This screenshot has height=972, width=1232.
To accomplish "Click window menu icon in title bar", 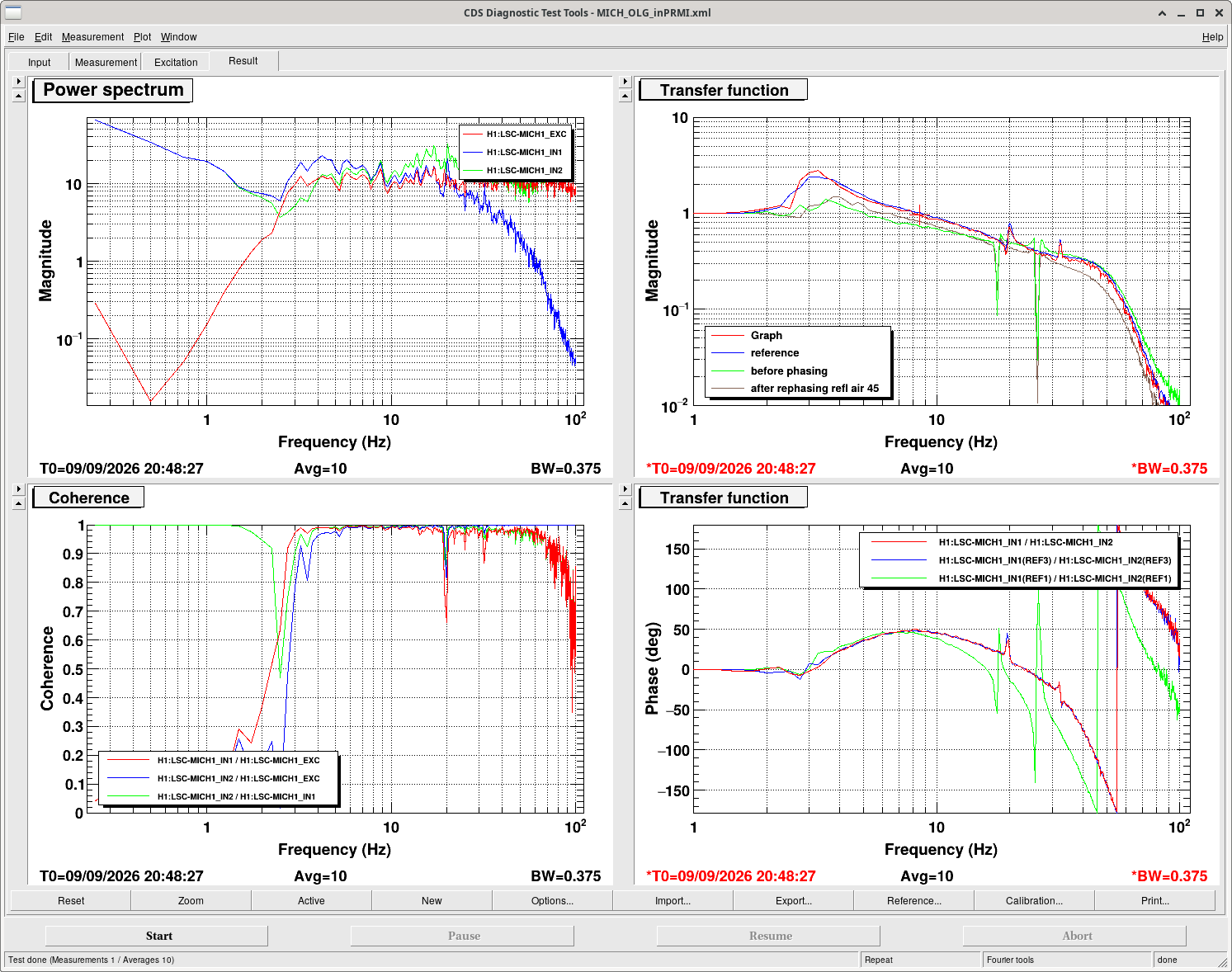I will click(x=12, y=12).
